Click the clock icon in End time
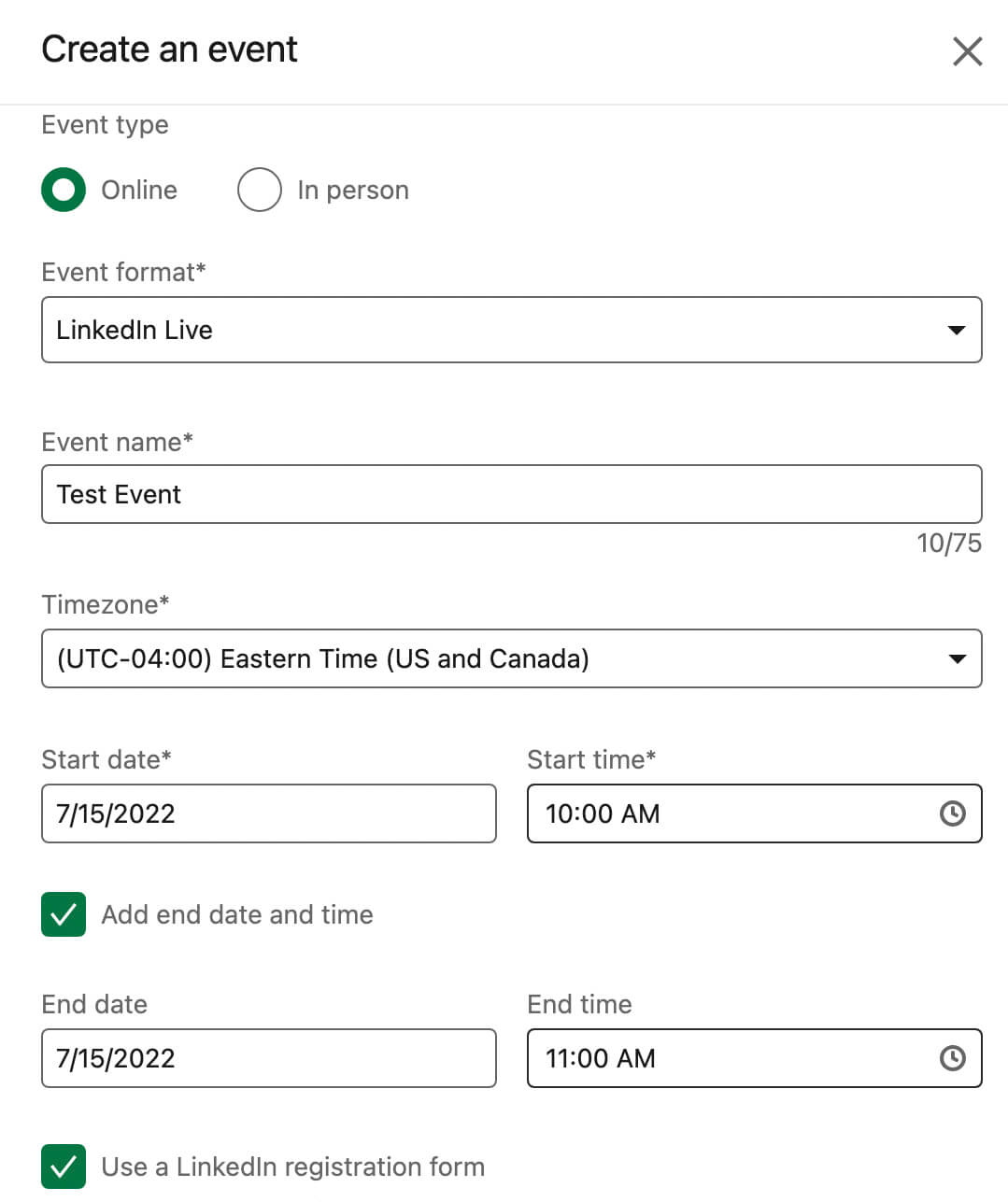Viewport: 1008px width, 1202px height. (952, 1058)
